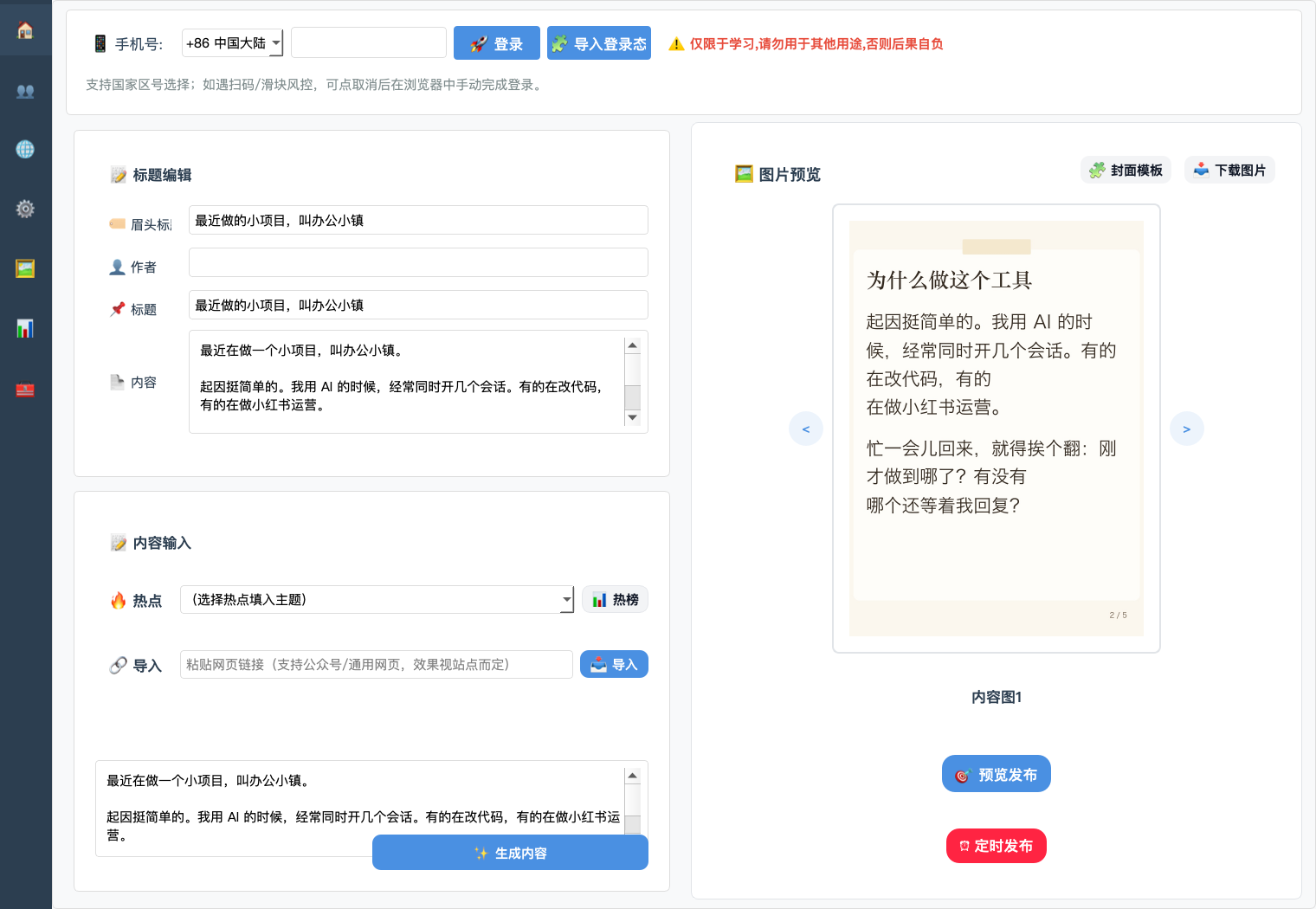Click the 下载图片 button
The height and width of the screenshot is (909, 1316).
pos(1229,170)
